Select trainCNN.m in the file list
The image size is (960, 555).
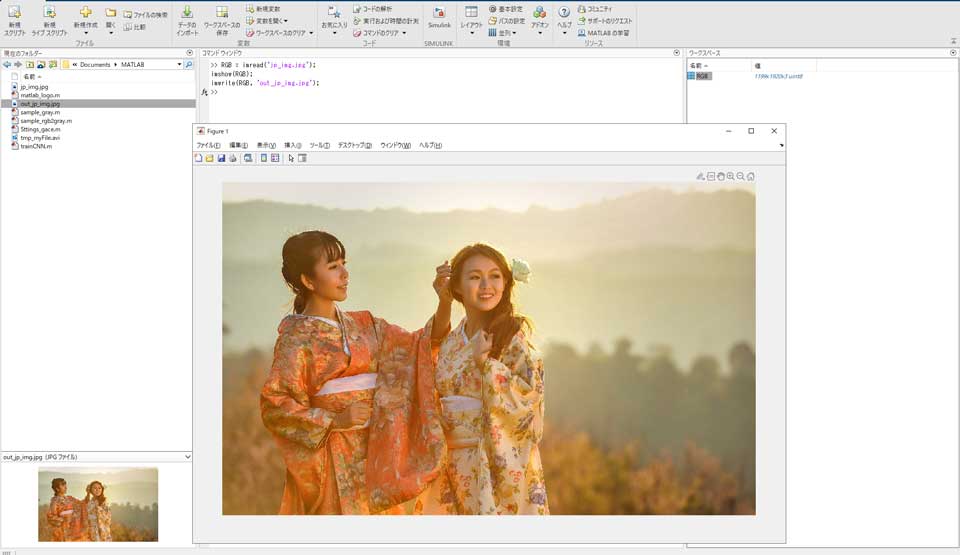click(x=35, y=145)
